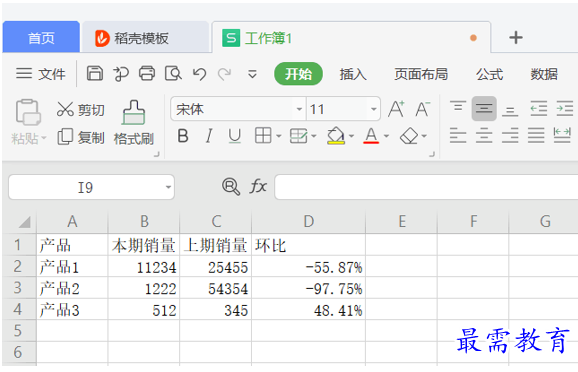Screen dimensions: 578x372
Task: Open border style dropdown arrow
Action: tap(279, 136)
